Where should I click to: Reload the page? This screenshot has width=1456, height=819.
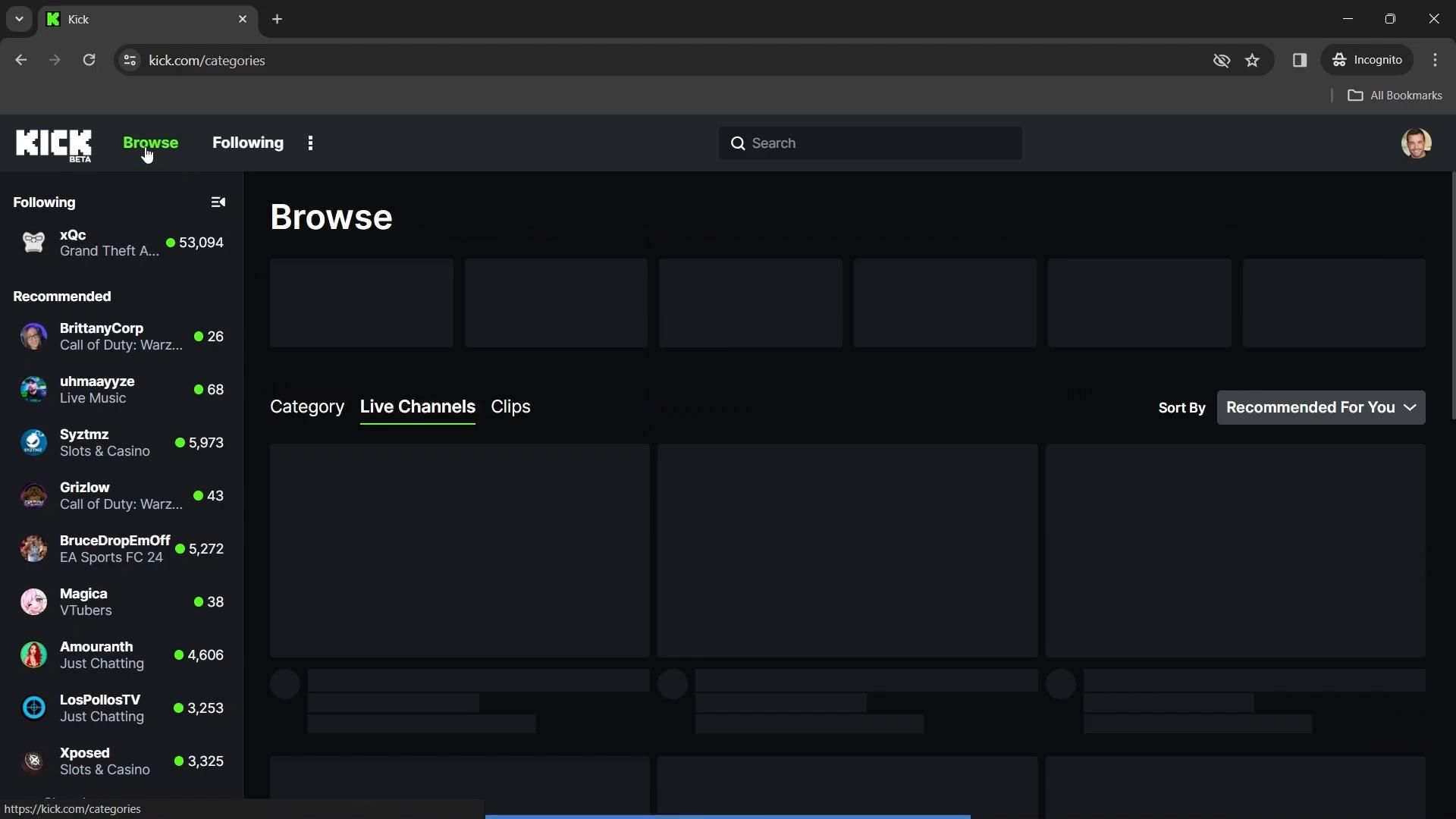coord(89,61)
